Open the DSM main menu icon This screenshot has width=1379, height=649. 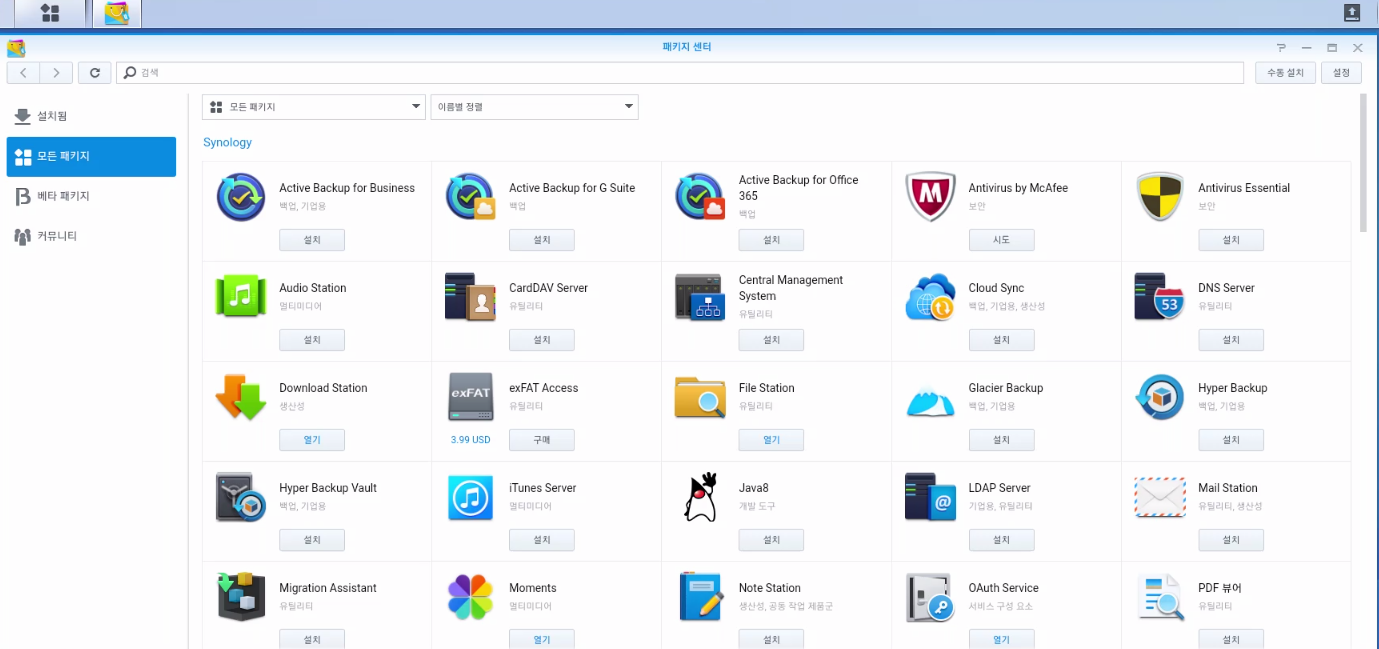point(49,13)
